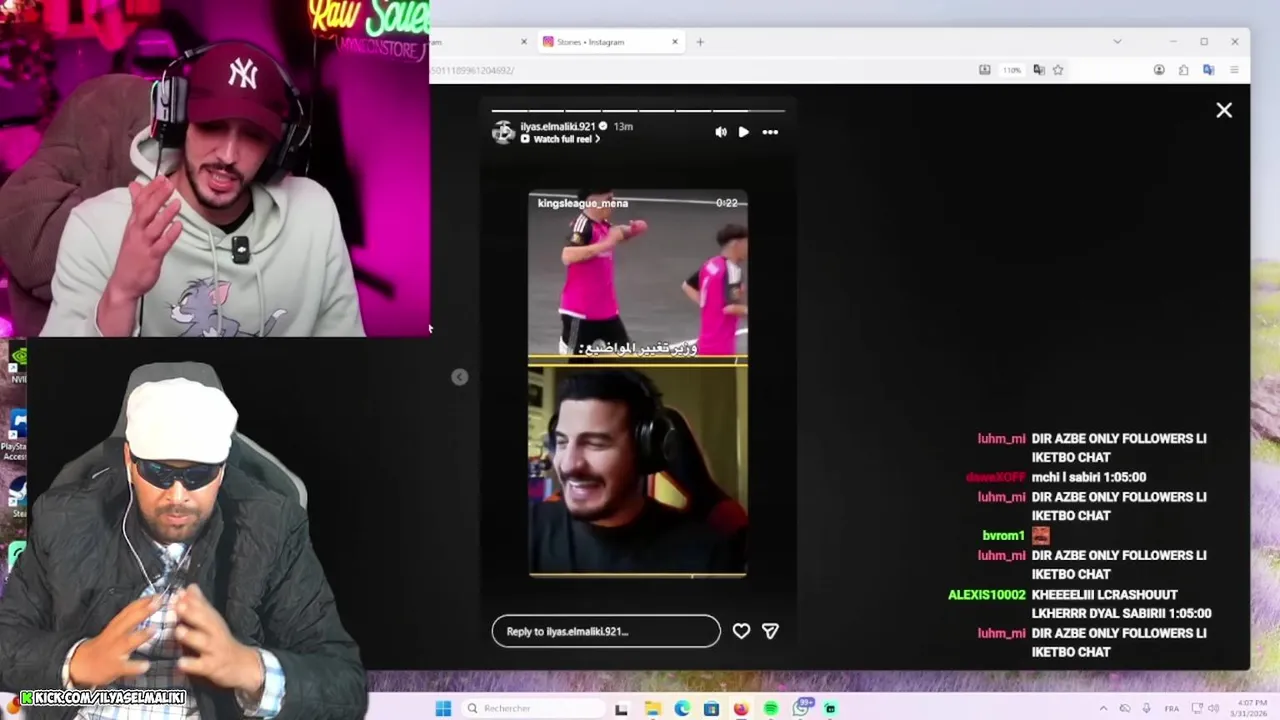
Task: Go to previous story with left arrow
Action: 459,377
